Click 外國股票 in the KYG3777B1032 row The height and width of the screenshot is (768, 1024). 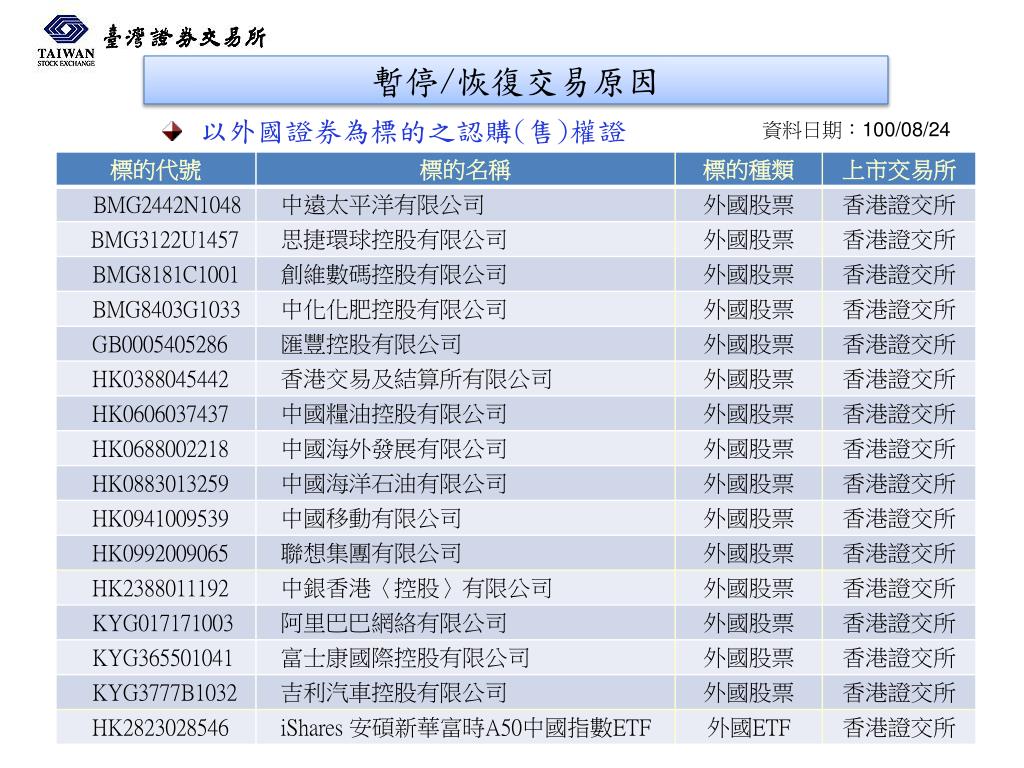pyautogui.click(x=748, y=693)
